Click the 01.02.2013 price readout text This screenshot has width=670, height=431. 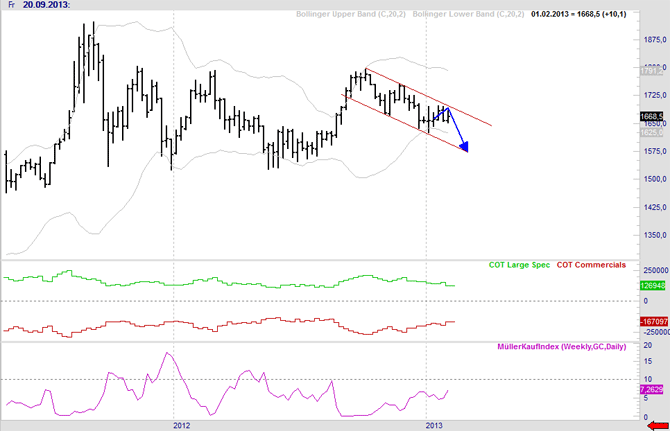[582, 13]
